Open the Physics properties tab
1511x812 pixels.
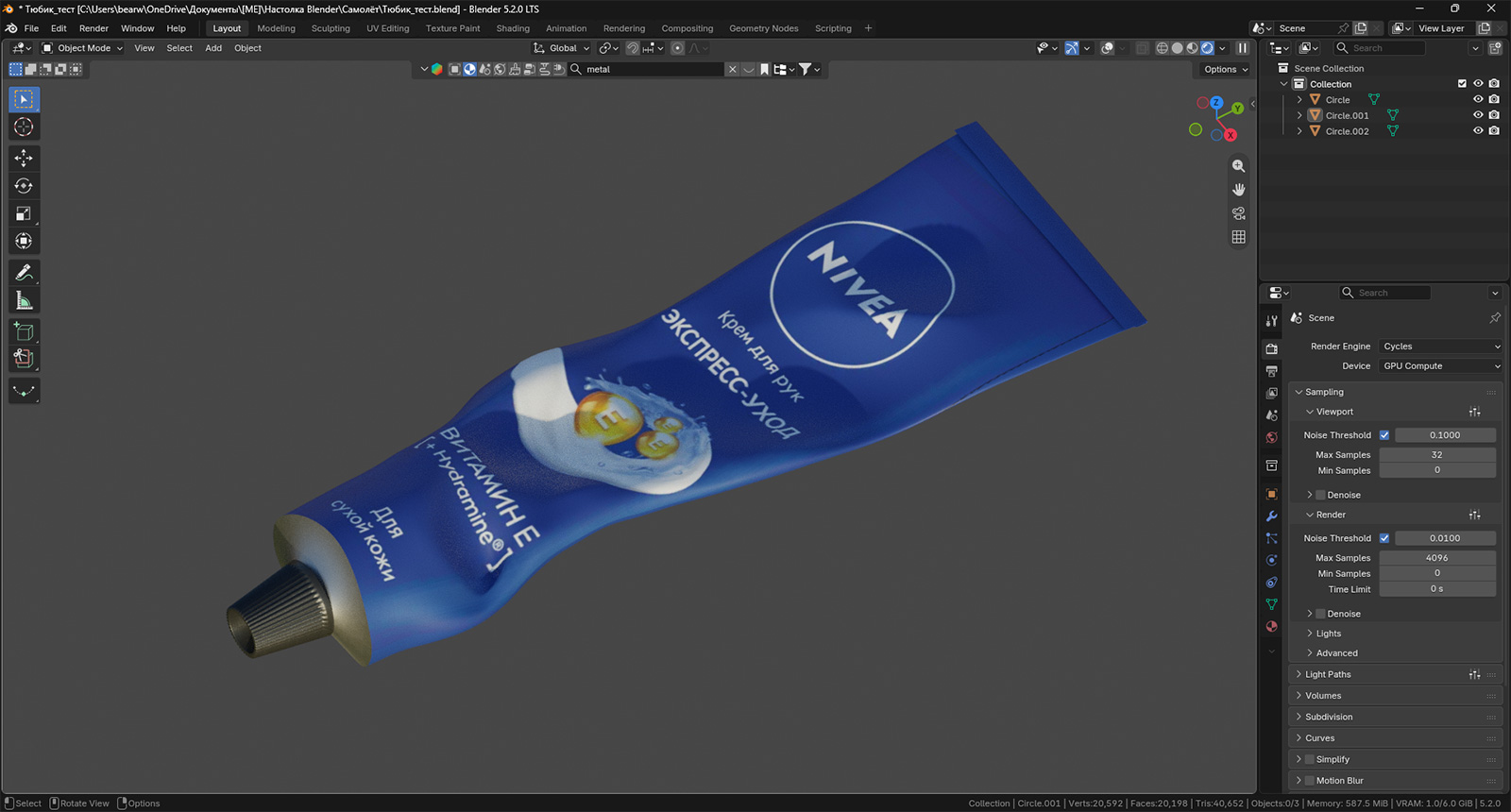[x=1272, y=560]
